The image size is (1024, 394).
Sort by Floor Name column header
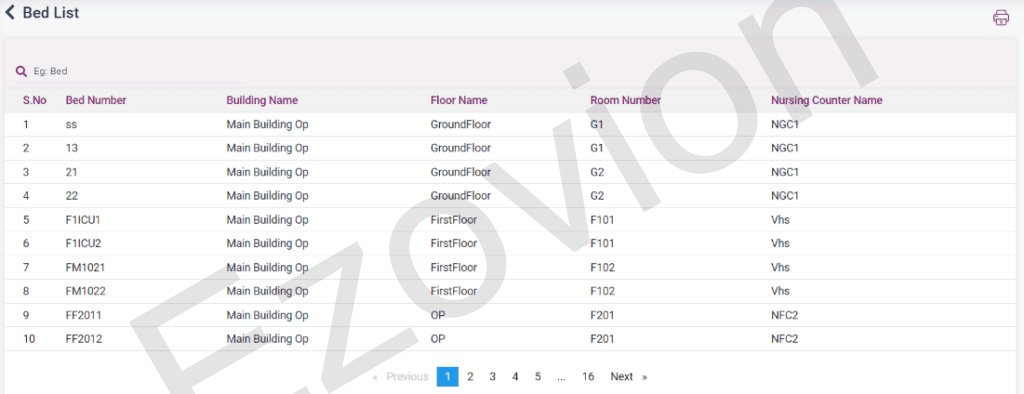458,101
